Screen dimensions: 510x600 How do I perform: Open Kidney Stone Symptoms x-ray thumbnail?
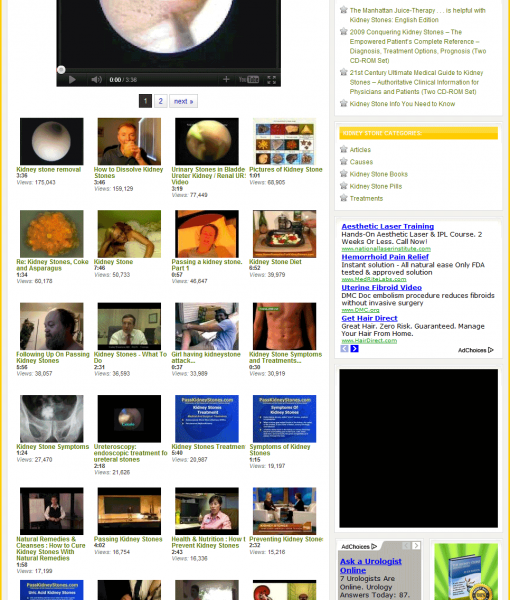coord(52,419)
